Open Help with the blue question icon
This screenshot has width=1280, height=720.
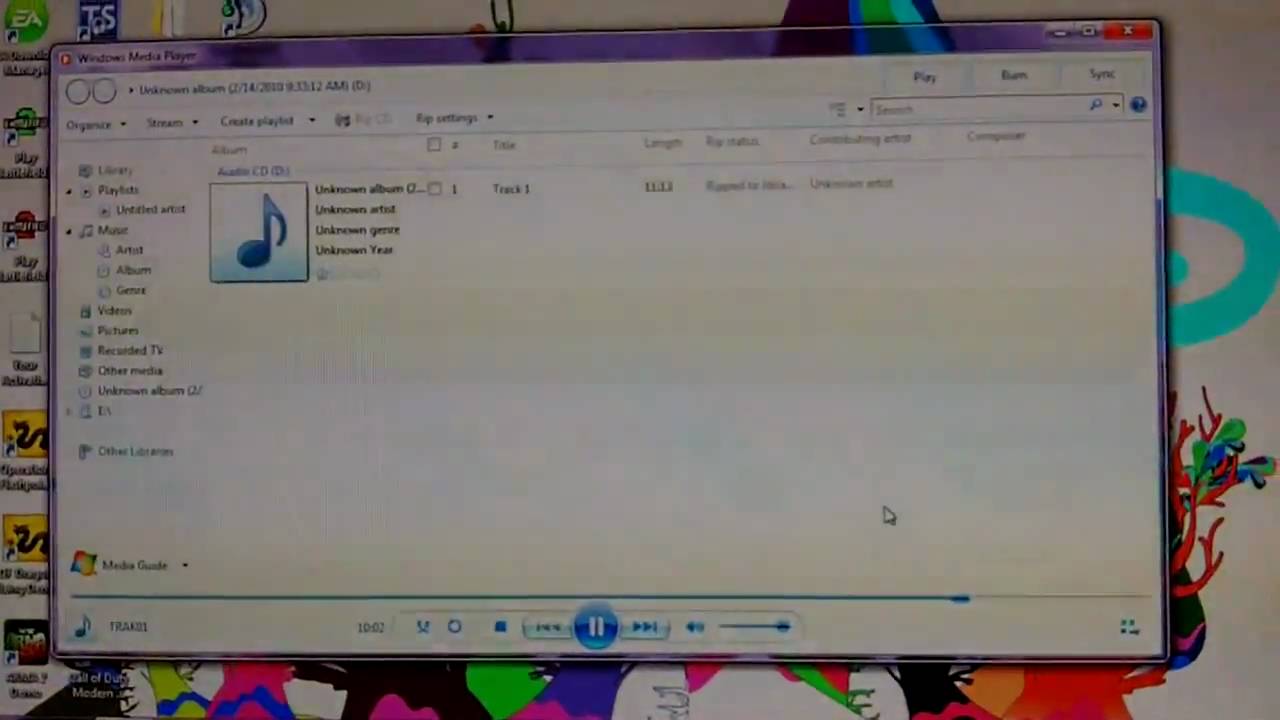pos(1138,105)
